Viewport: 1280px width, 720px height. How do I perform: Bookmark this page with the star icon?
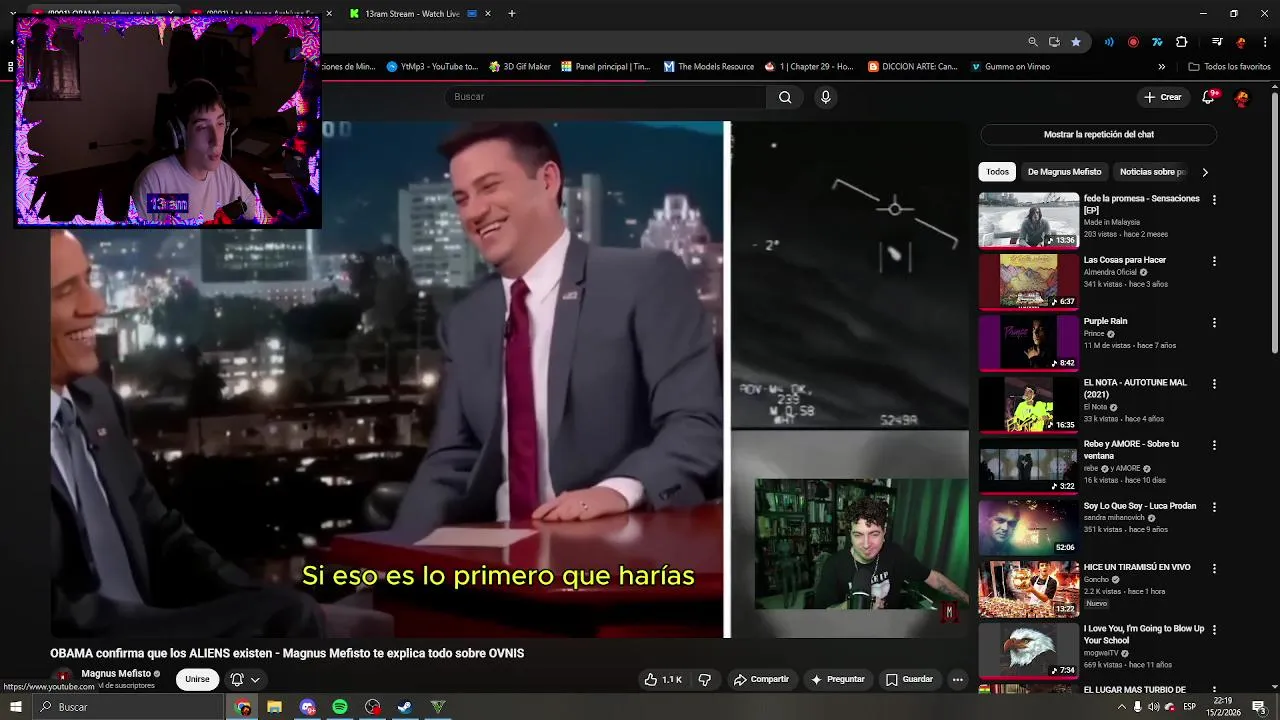1076,42
